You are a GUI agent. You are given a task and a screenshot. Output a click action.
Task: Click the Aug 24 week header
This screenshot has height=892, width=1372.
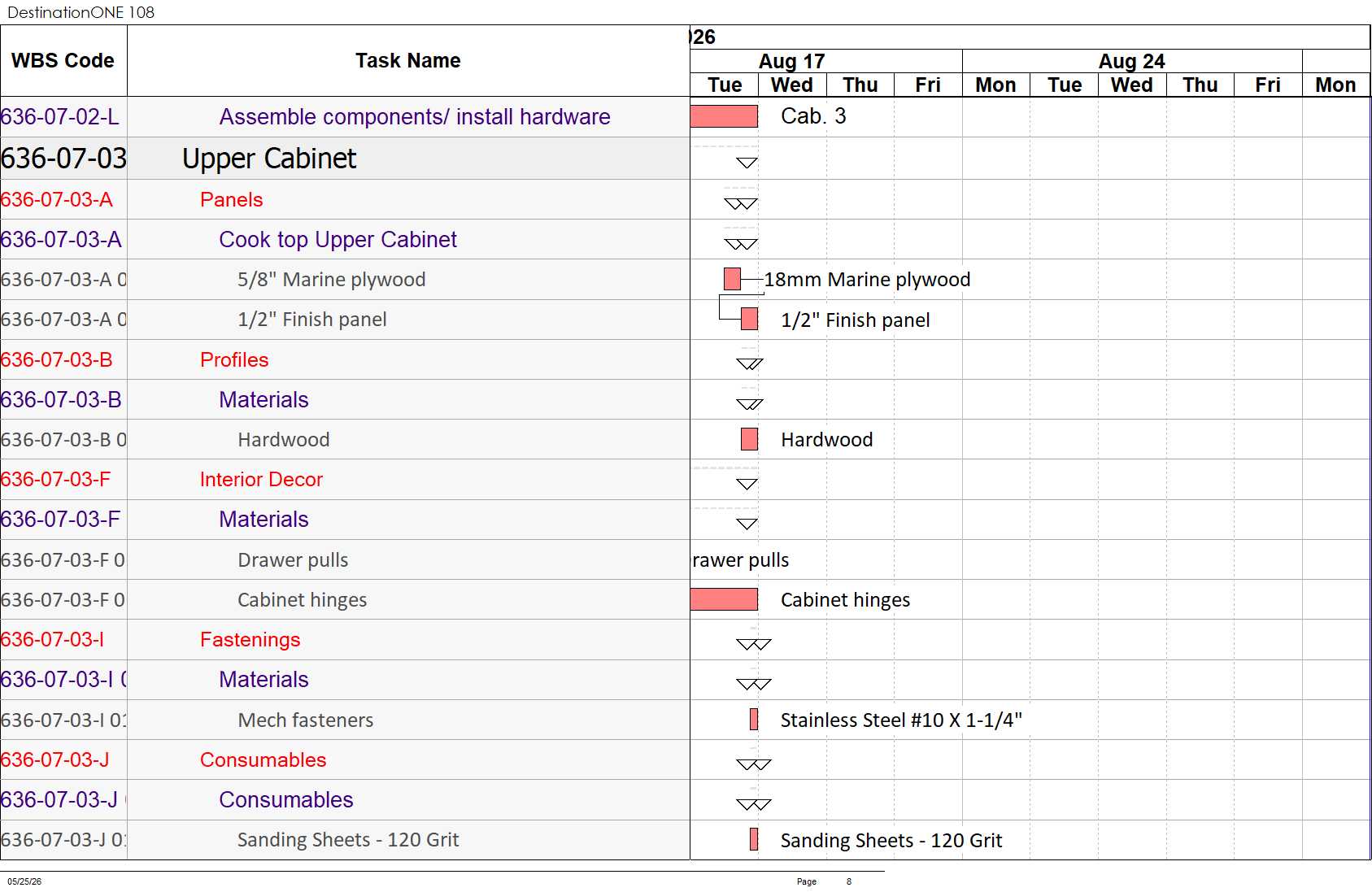(x=1132, y=61)
